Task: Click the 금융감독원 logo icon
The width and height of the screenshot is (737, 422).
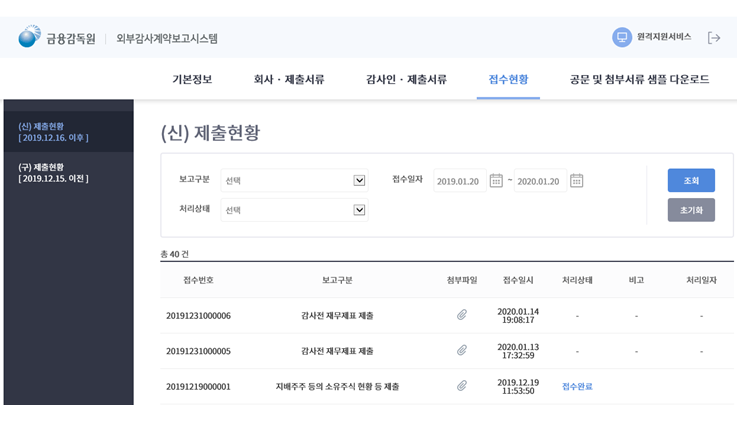Action: point(29,37)
